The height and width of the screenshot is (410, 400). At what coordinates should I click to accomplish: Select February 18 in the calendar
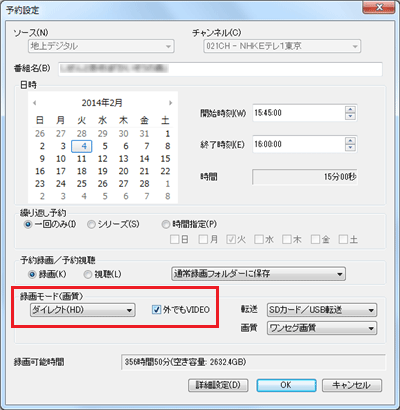(x=82, y=171)
